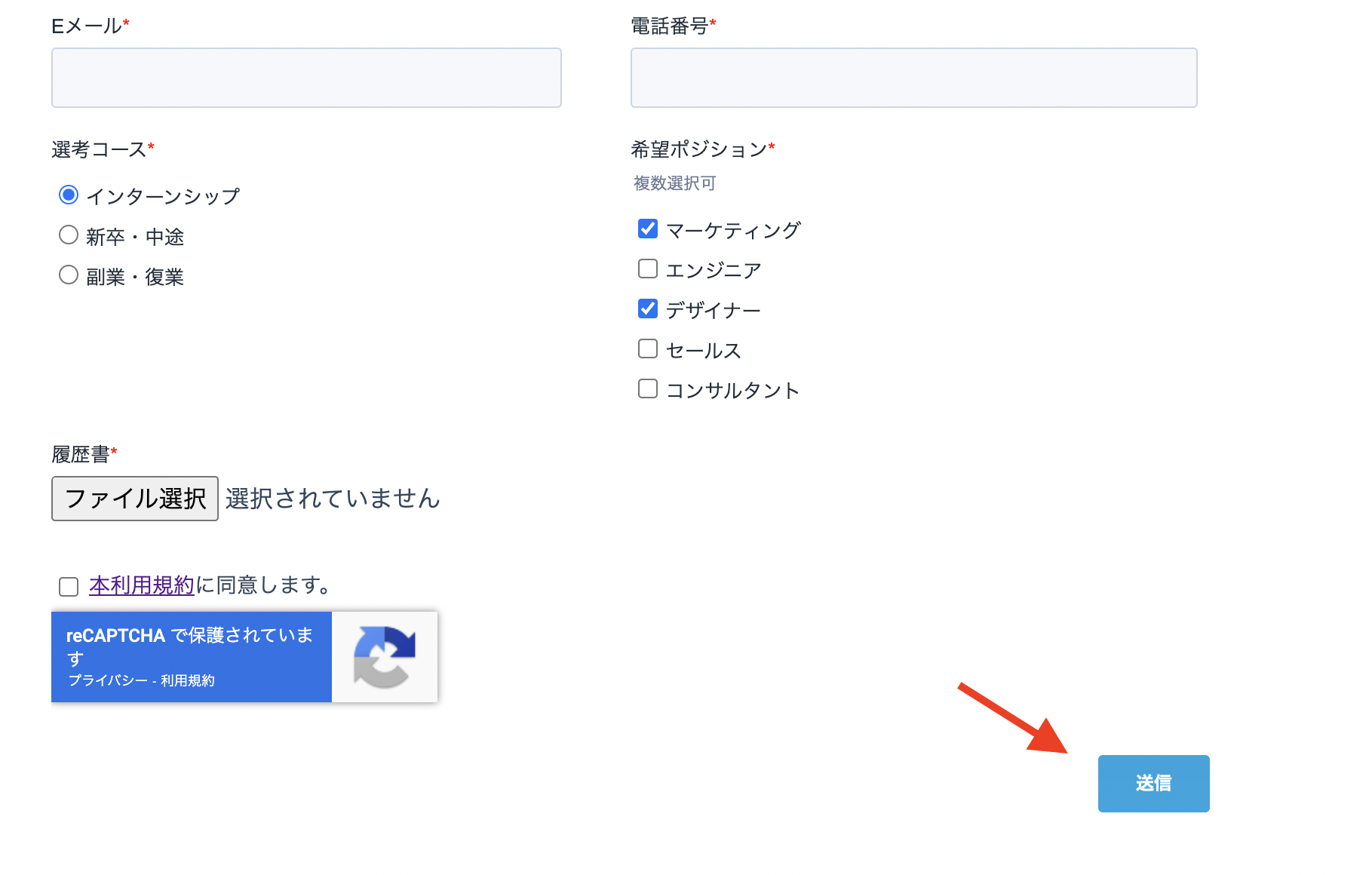Screen dimensions: 1372x875
Task: Click the 選択されていません file status text
Action: pos(333,499)
